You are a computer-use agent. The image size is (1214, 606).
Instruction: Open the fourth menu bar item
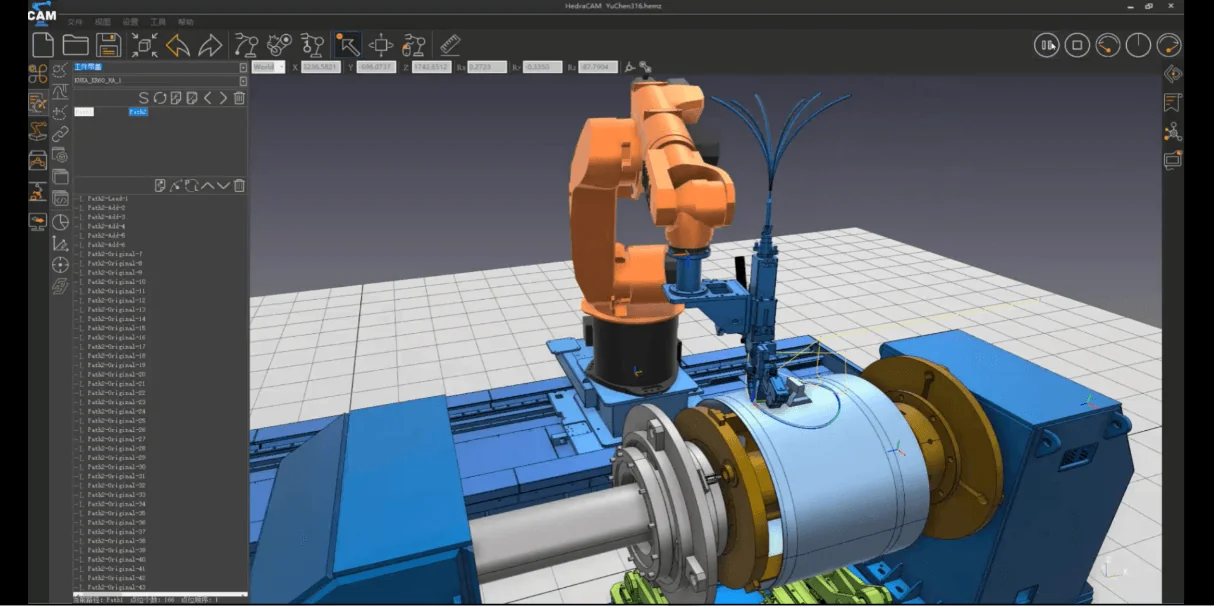159,21
